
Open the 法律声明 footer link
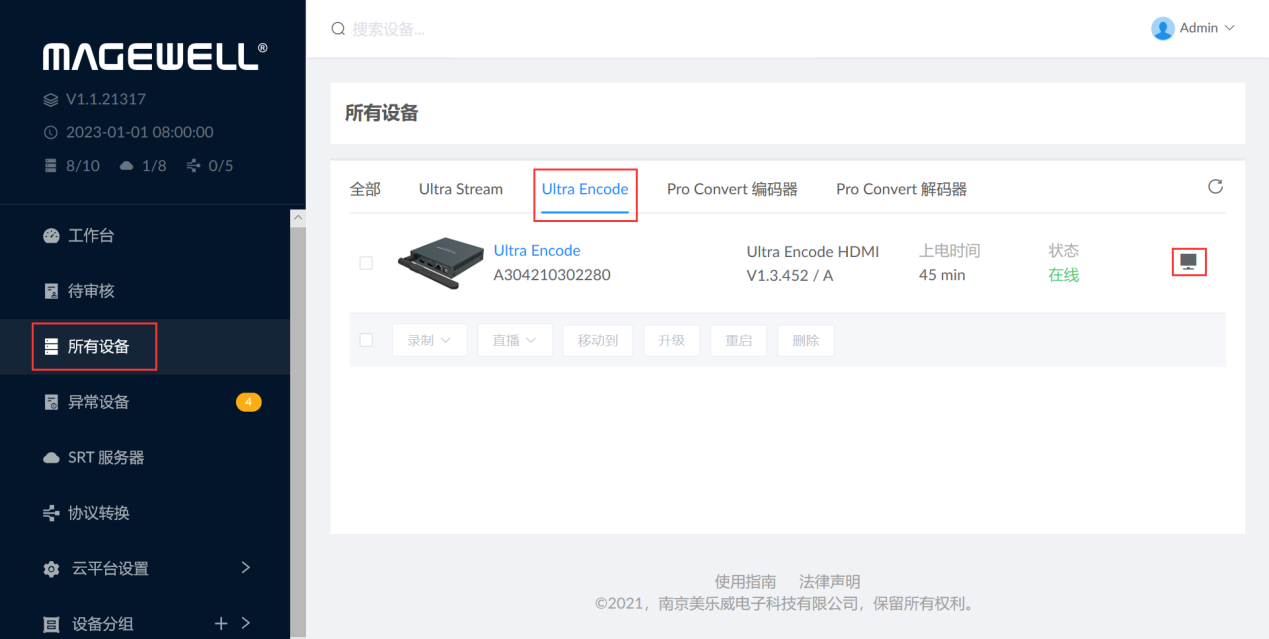829,582
